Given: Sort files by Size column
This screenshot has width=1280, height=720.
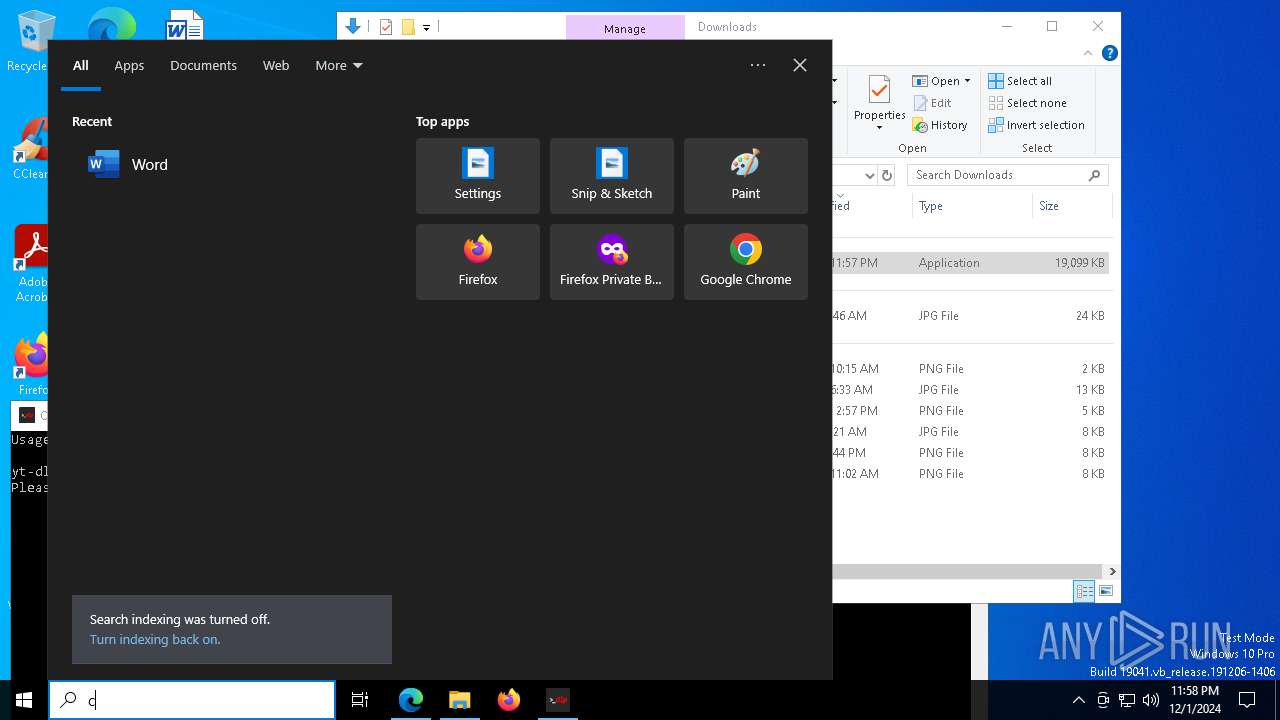Looking at the screenshot, I should (x=1071, y=206).
